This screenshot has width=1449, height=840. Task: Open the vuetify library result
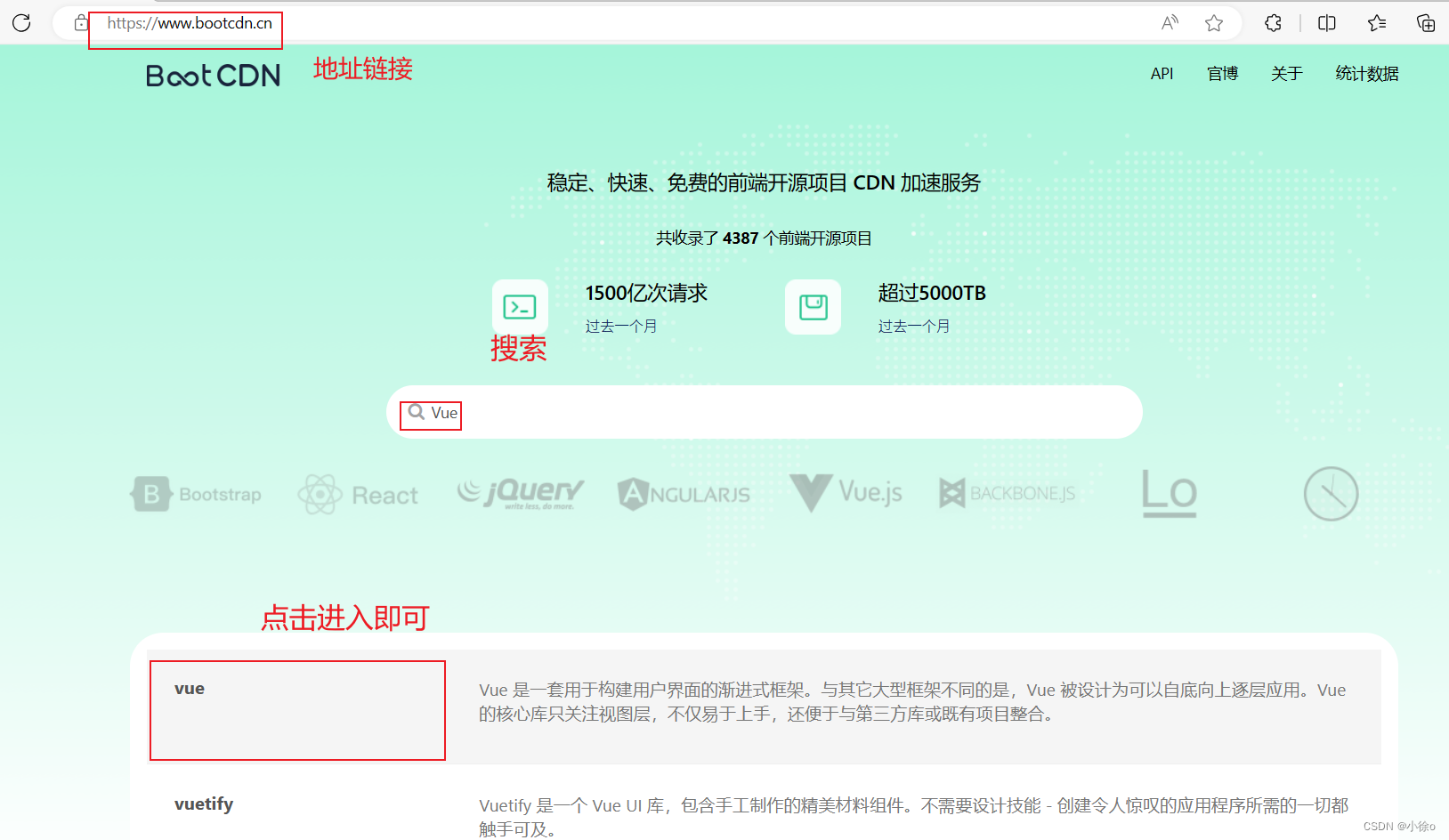coord(204,804)
